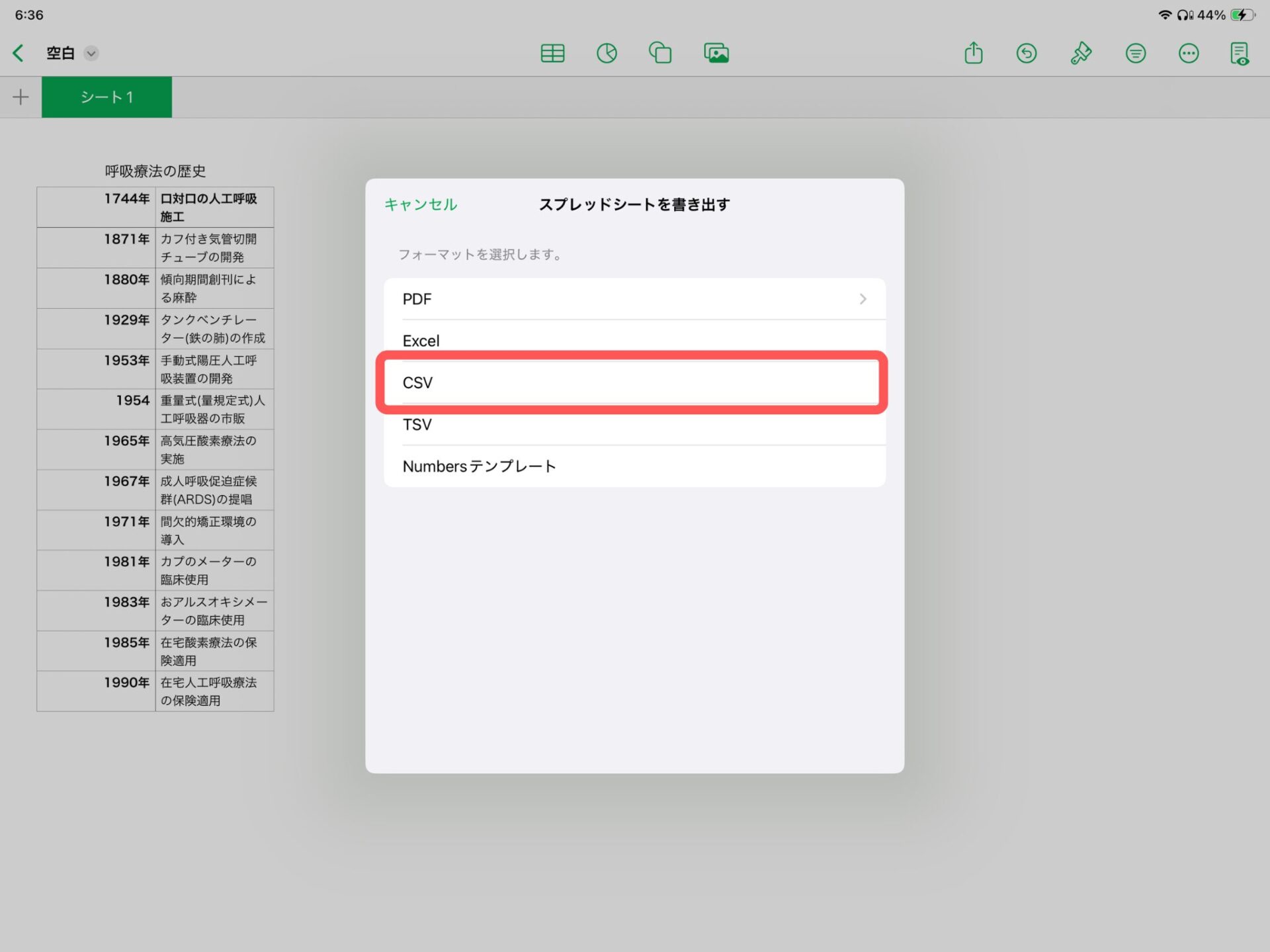Open the insert media icon
The image size is (1270, 952).
click(716, 53)
